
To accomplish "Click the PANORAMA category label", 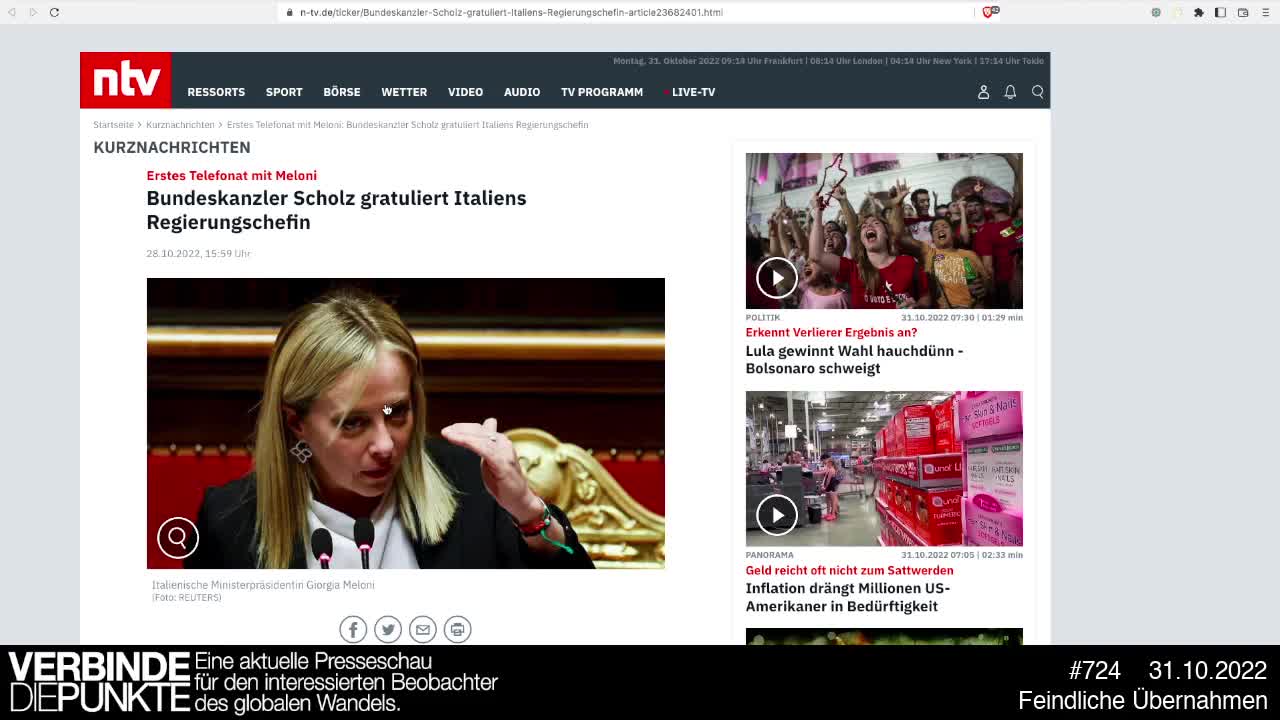I will click(769, 554).
